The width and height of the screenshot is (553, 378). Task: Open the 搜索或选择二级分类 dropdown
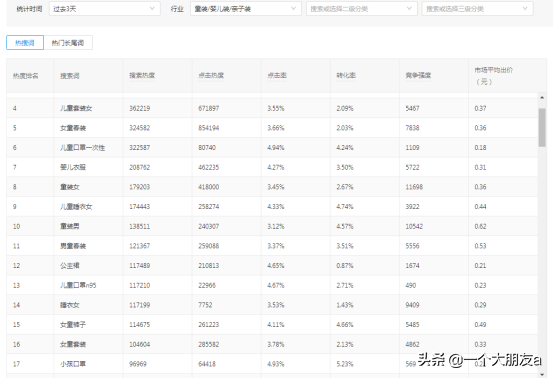[x=361, y=9]
